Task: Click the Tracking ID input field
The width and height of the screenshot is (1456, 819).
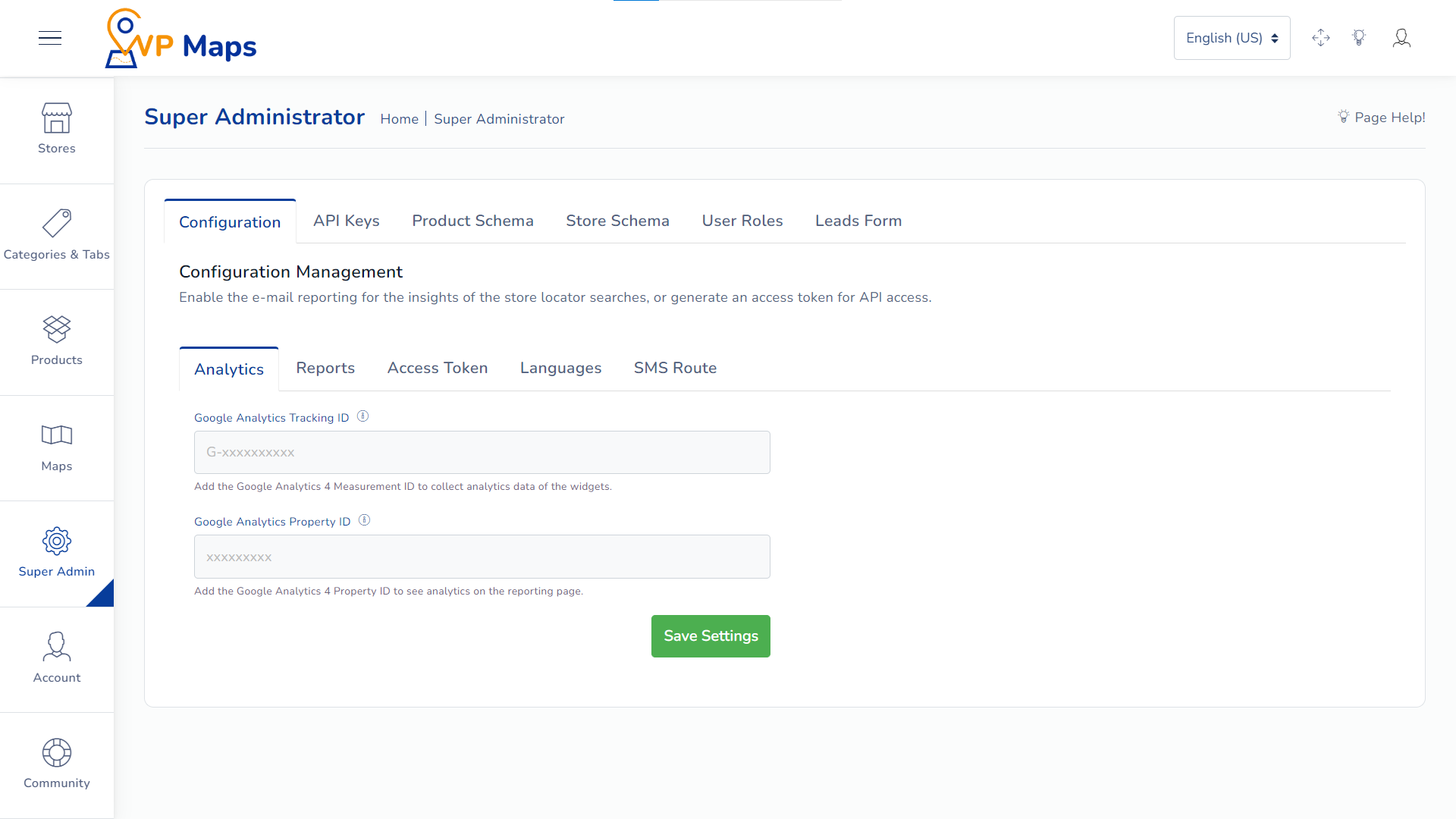Action: (482, 453)
